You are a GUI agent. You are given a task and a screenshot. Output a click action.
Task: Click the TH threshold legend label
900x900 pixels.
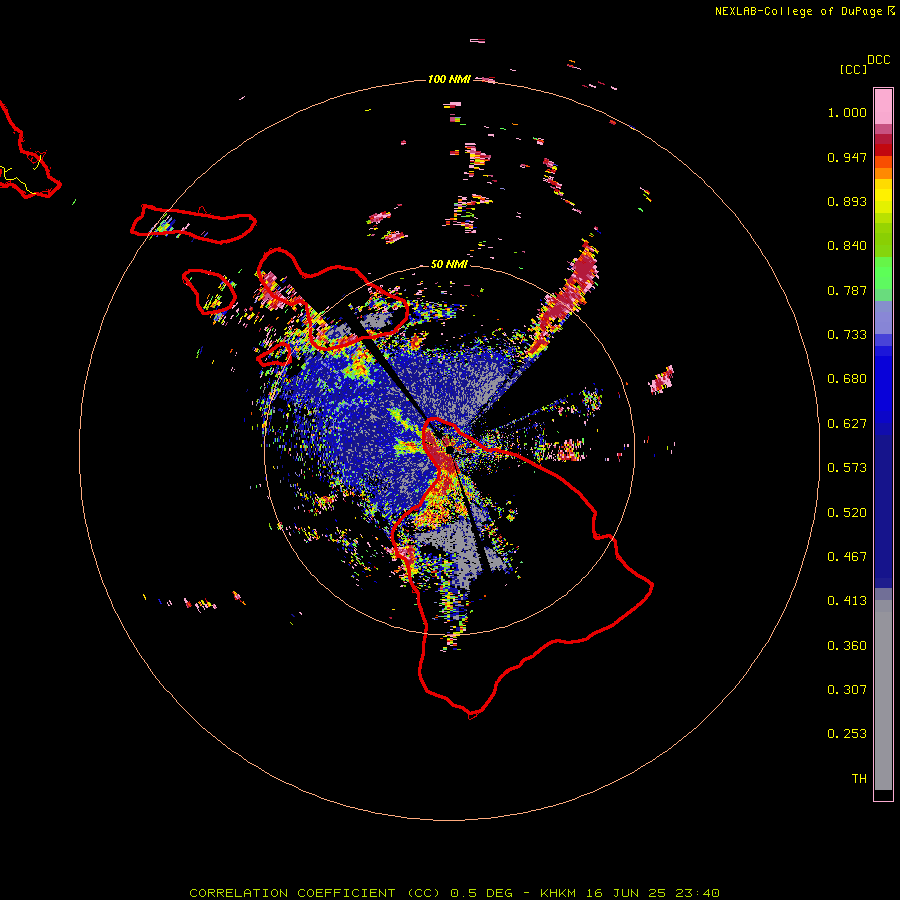[x=859, y=779]
